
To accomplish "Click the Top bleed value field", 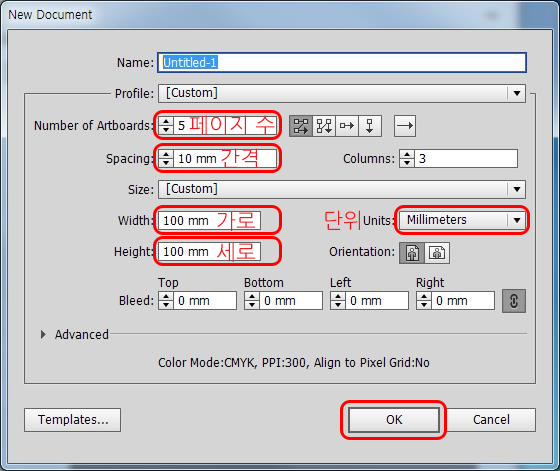I will pos(205,301).
